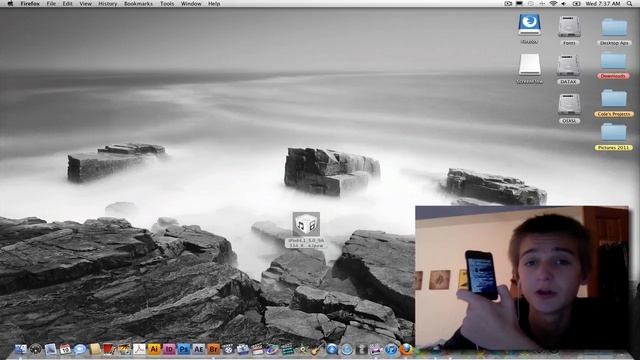Open iChat speech bubble in dock
Screen dimensions: 640x360
(x=80, y=349)
